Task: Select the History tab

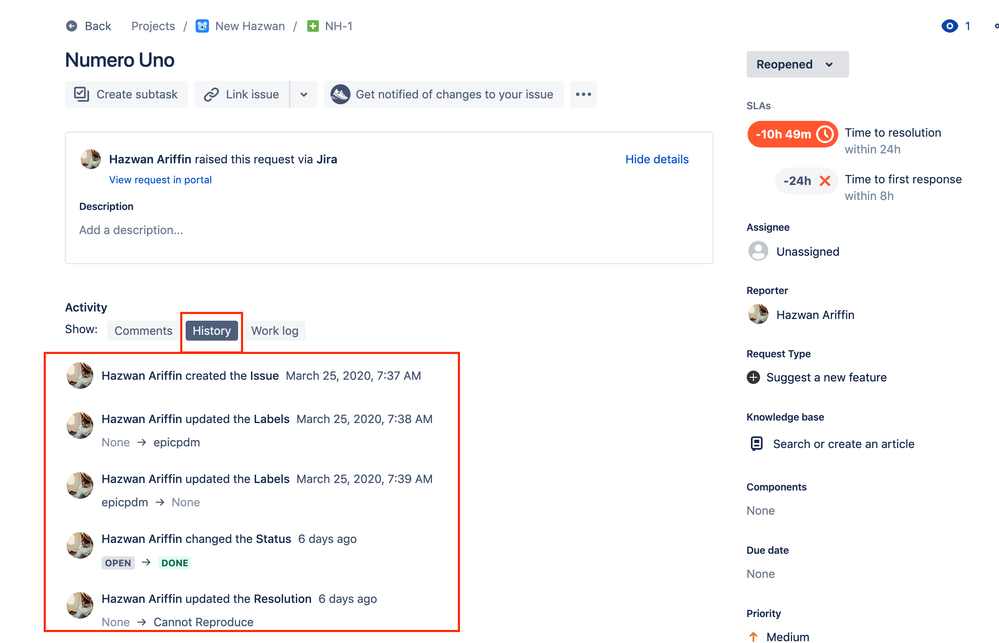Action: [212, 331]
